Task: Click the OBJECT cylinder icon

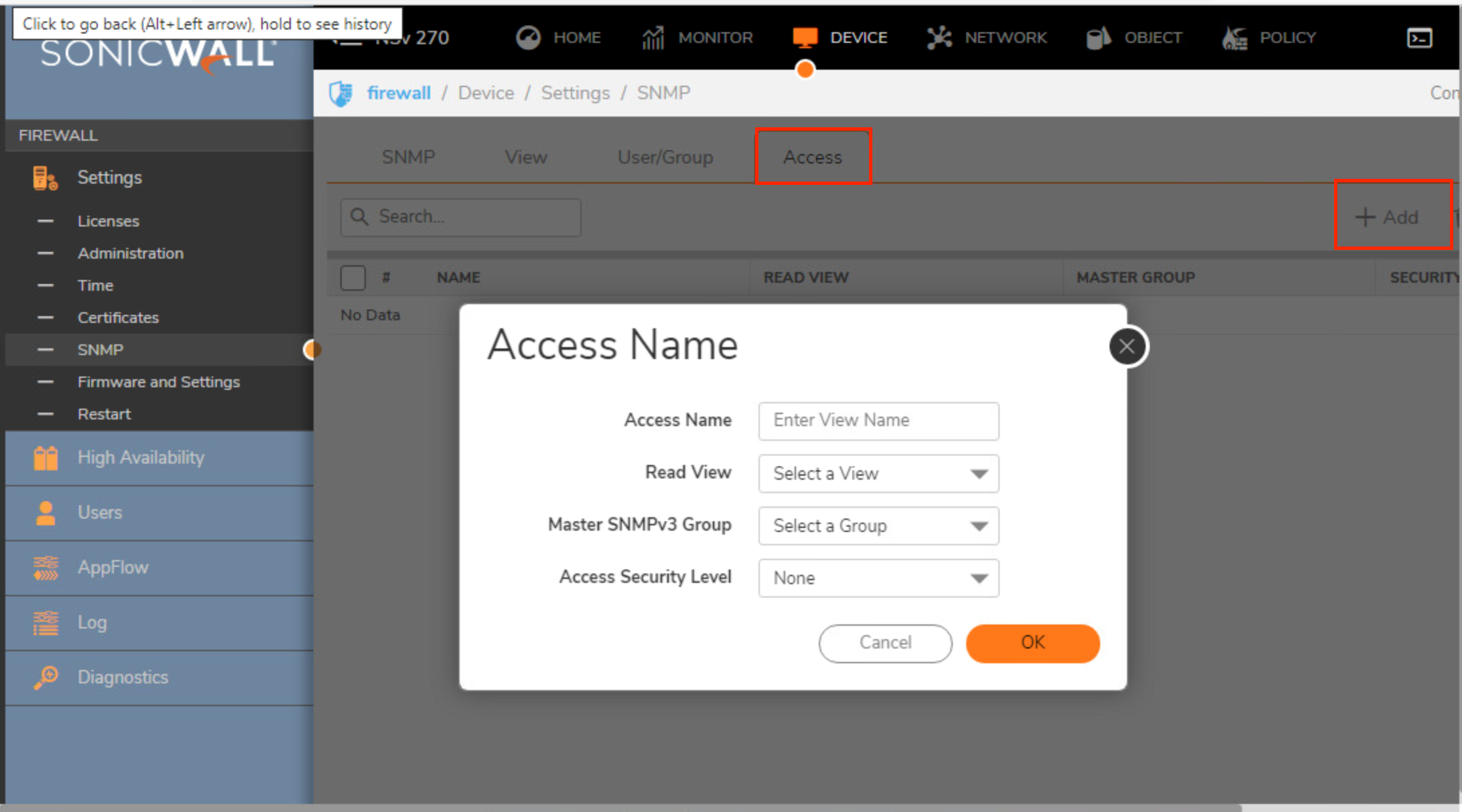Action: pos(1098,38)
